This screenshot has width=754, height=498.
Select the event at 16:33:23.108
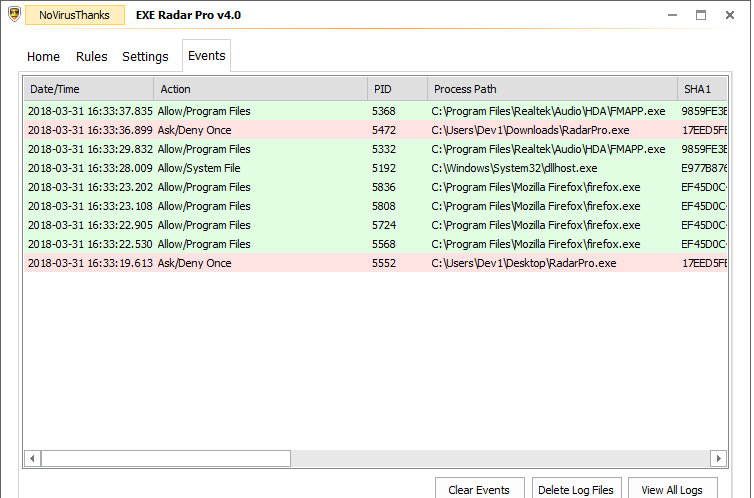point(376,206)
